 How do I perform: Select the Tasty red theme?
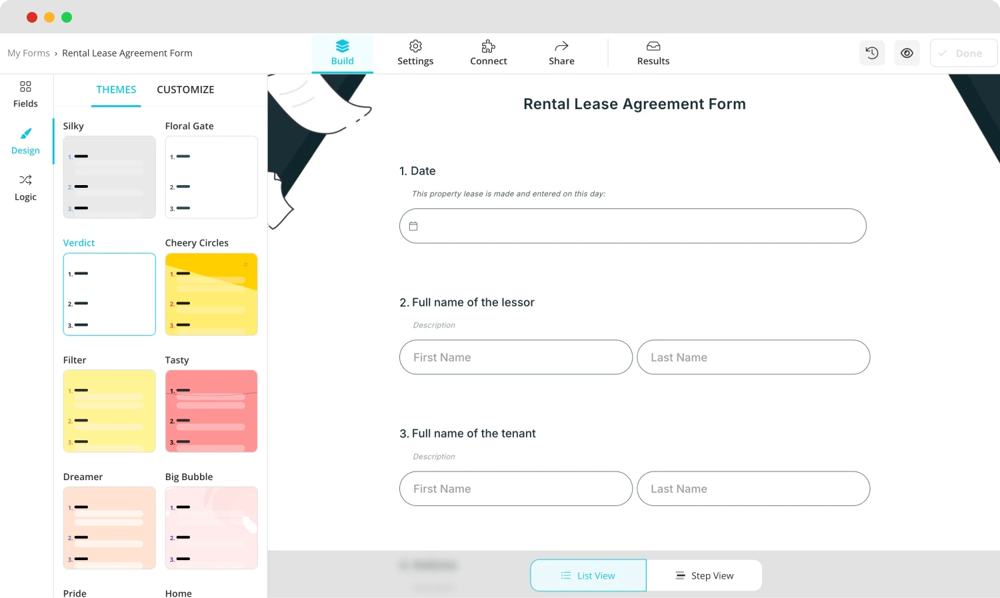pos(211,411)
